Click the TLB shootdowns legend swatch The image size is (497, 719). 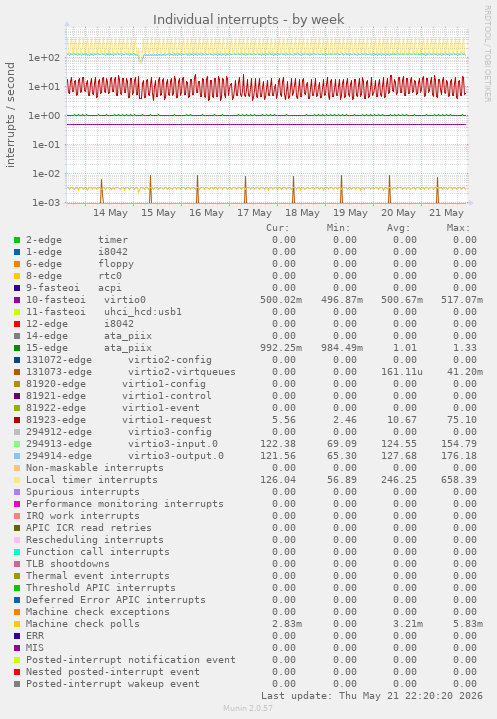coord(17,564)
